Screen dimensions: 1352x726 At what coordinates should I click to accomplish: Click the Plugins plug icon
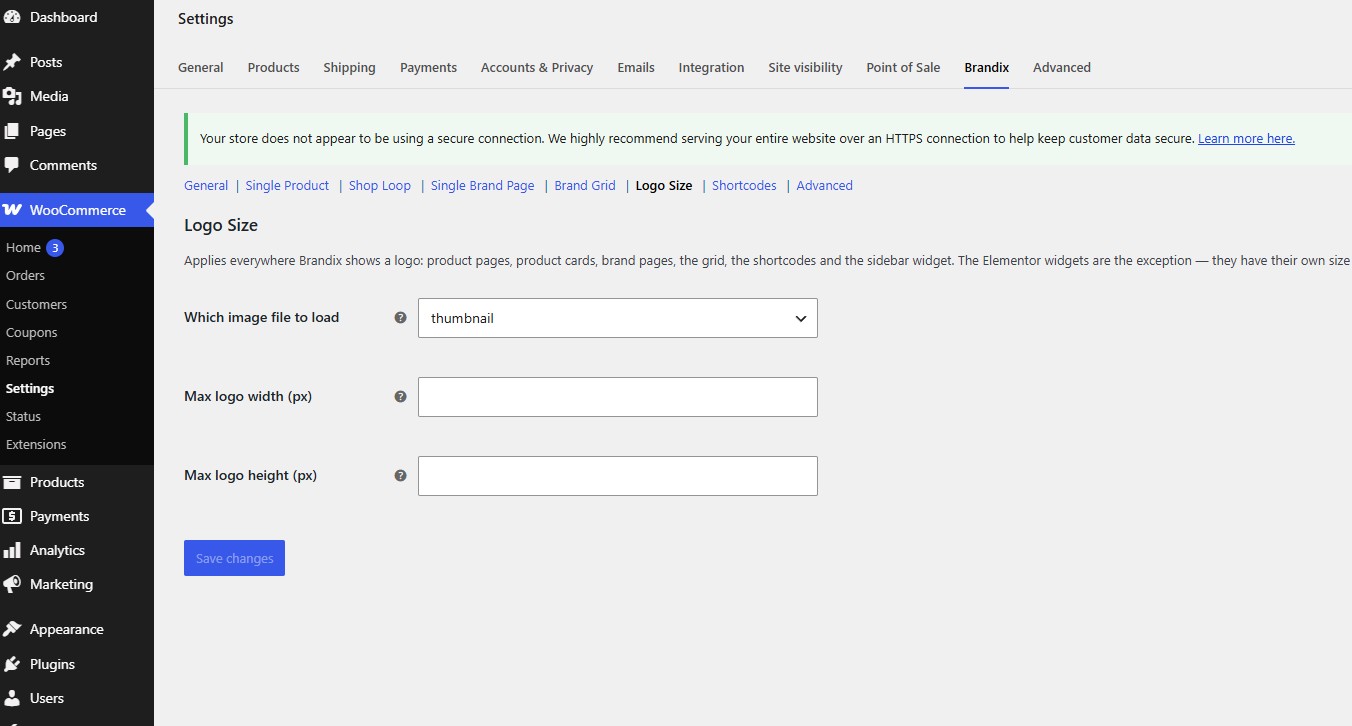(x=12, y=664)
